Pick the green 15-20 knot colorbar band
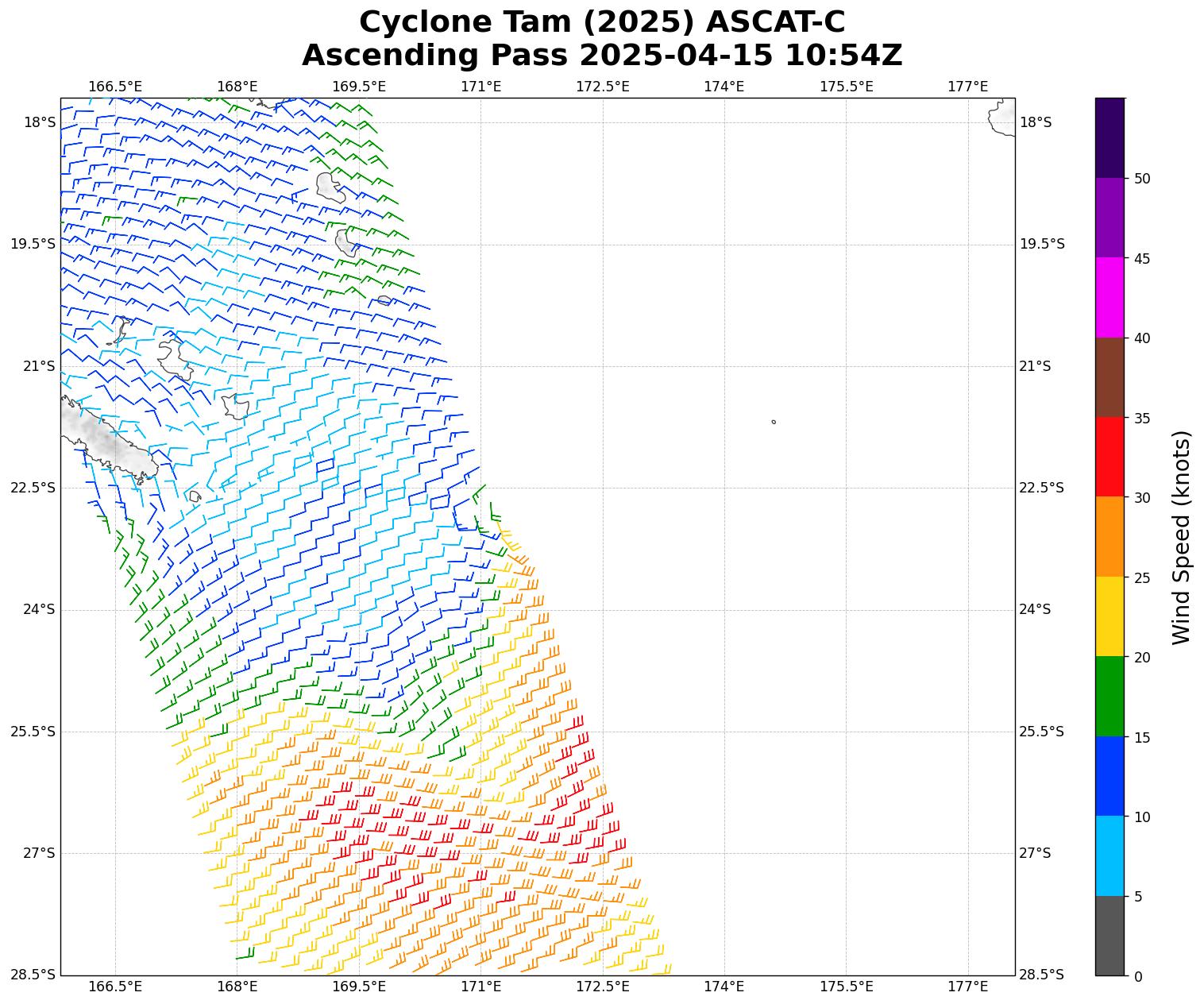Image resolution: width=1204 pixels, height=1004 pixels. tap(1109, 696)
